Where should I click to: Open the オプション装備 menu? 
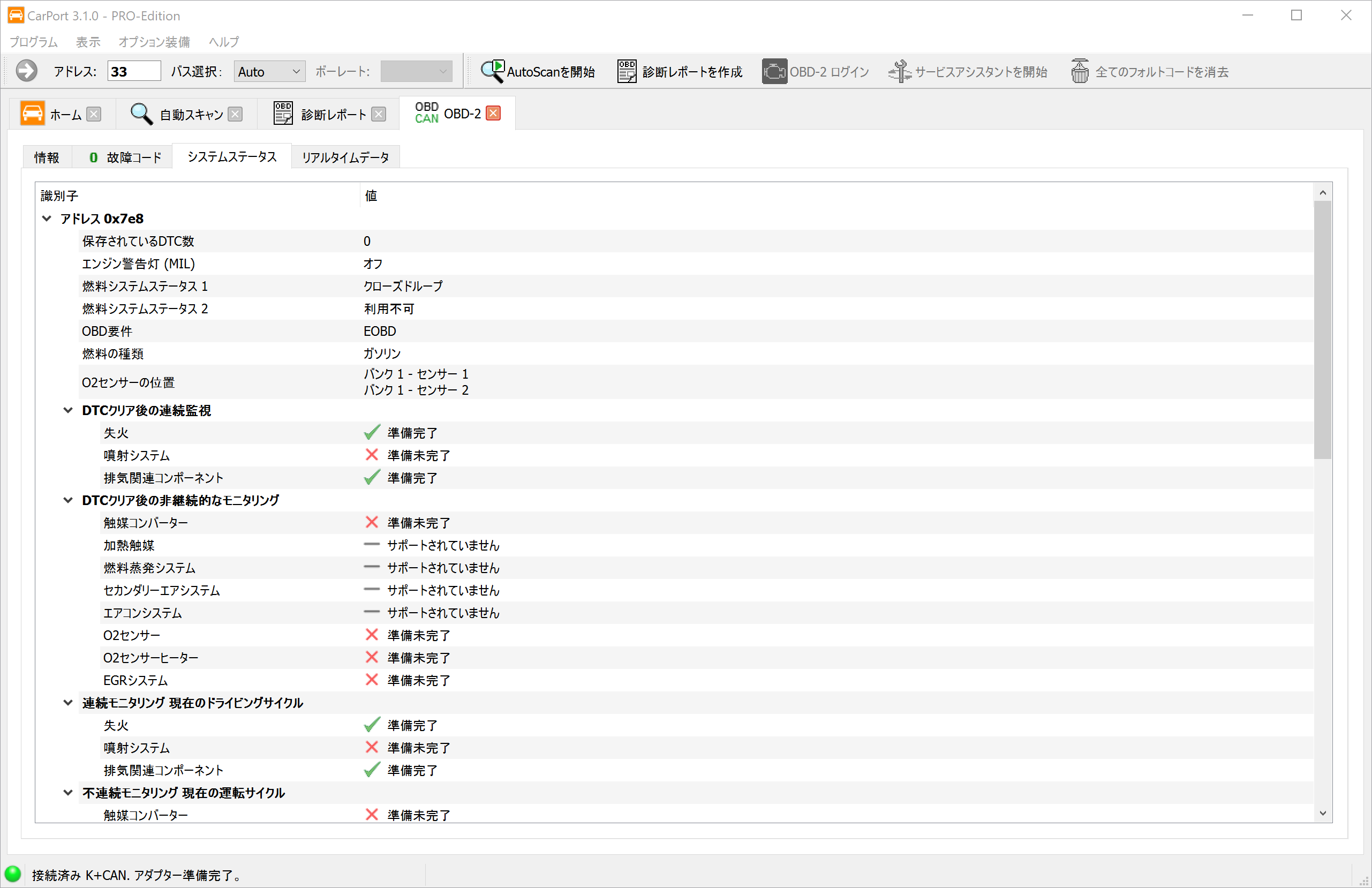[x=154, y=42]
